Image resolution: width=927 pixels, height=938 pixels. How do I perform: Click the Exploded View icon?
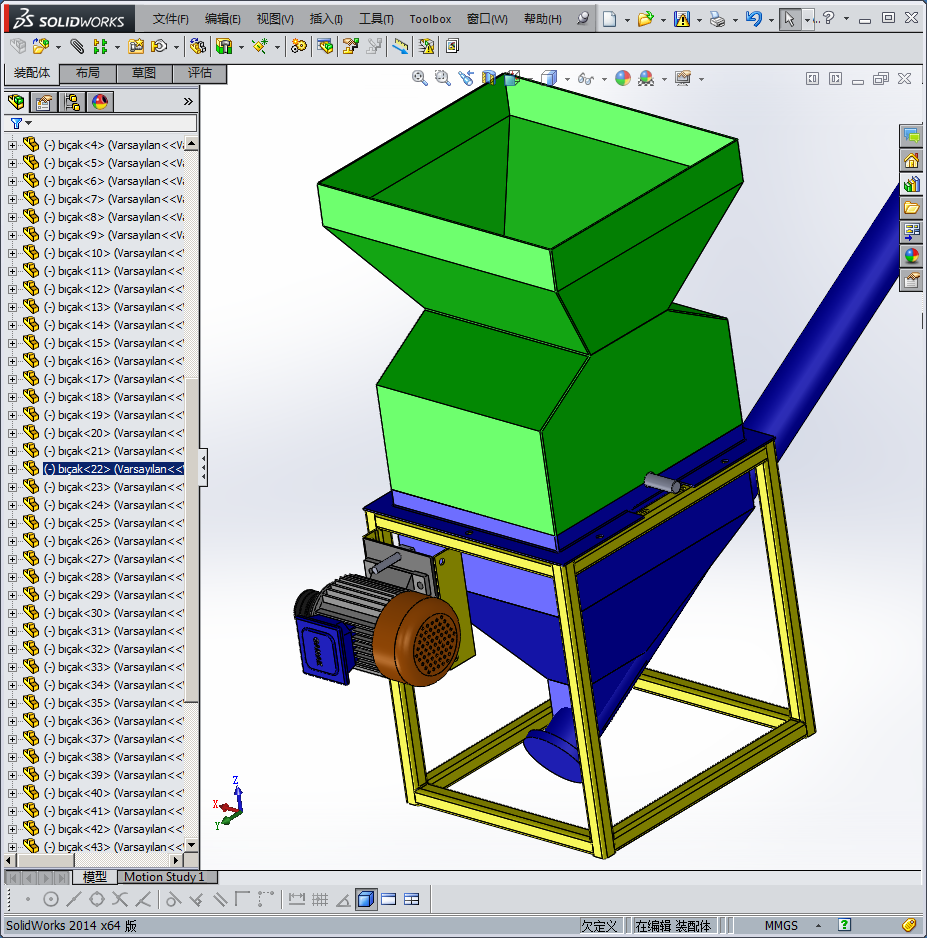(350, 46)
